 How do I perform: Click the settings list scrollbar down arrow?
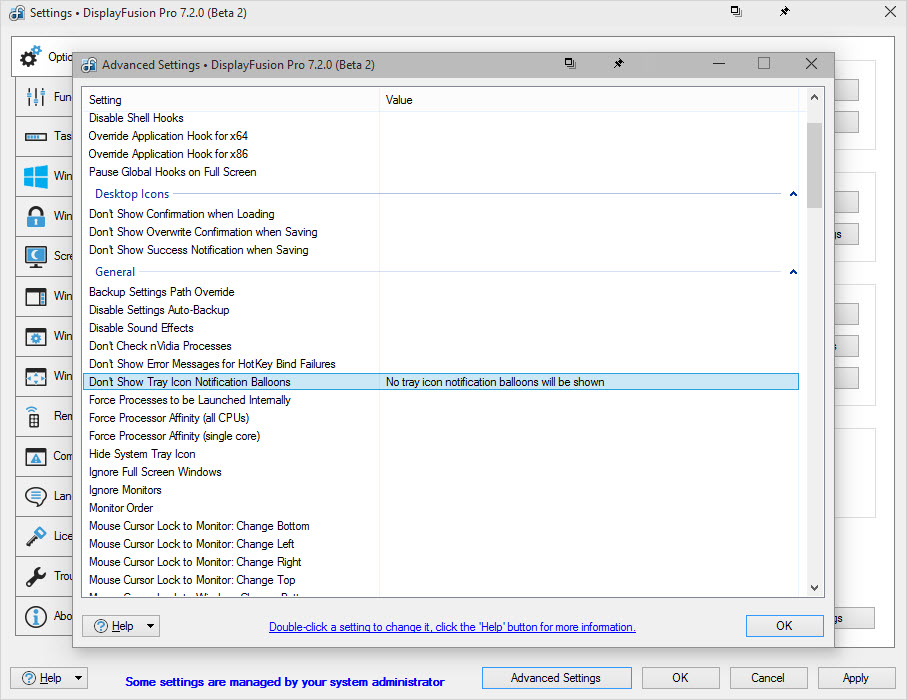point(814,588)
